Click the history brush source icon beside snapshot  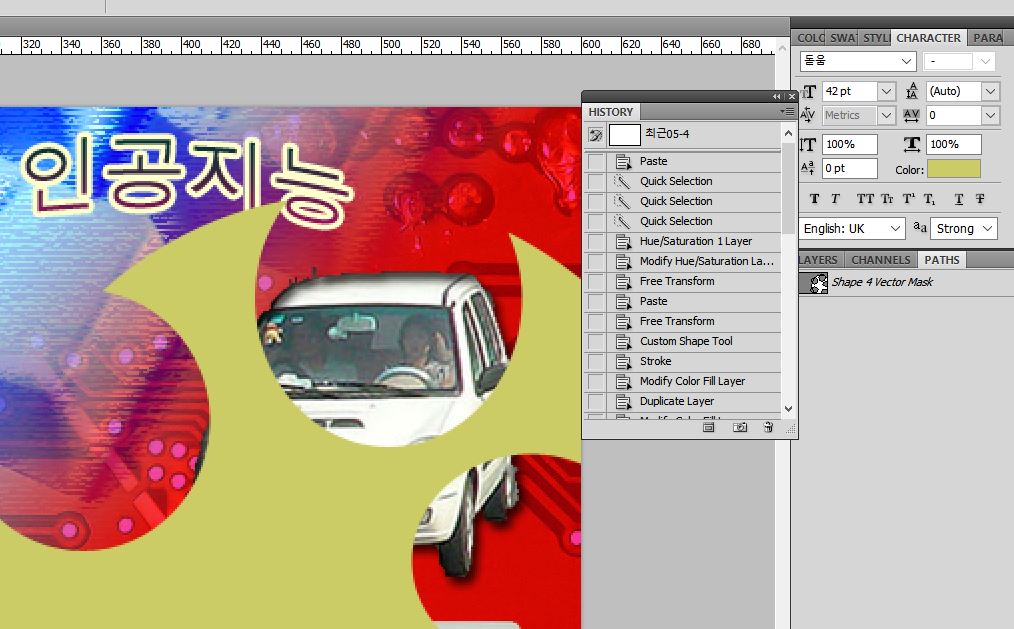[595, 135]
